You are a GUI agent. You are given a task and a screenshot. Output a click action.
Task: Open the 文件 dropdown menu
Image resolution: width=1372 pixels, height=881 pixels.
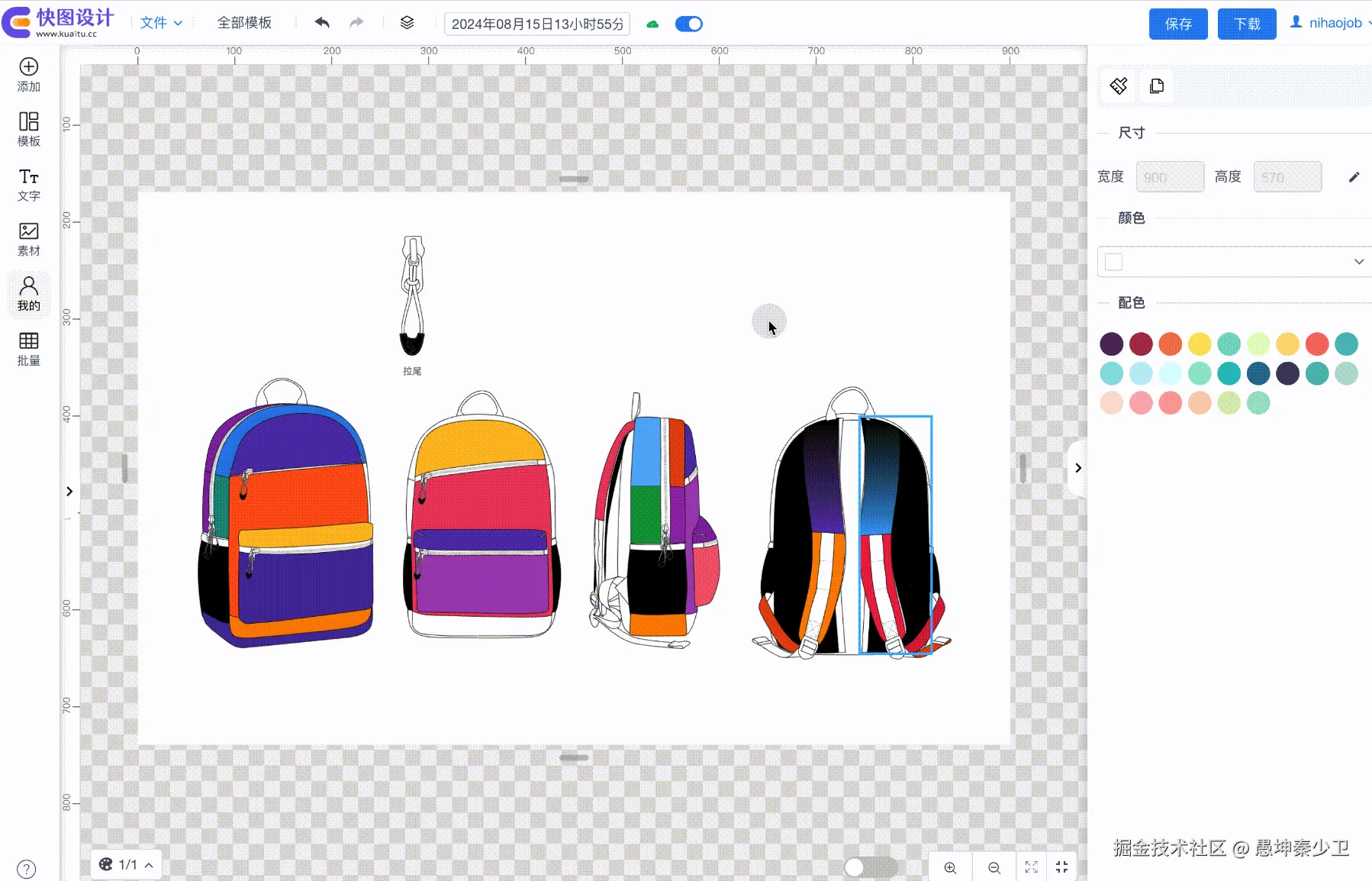(x=160, y=23)
